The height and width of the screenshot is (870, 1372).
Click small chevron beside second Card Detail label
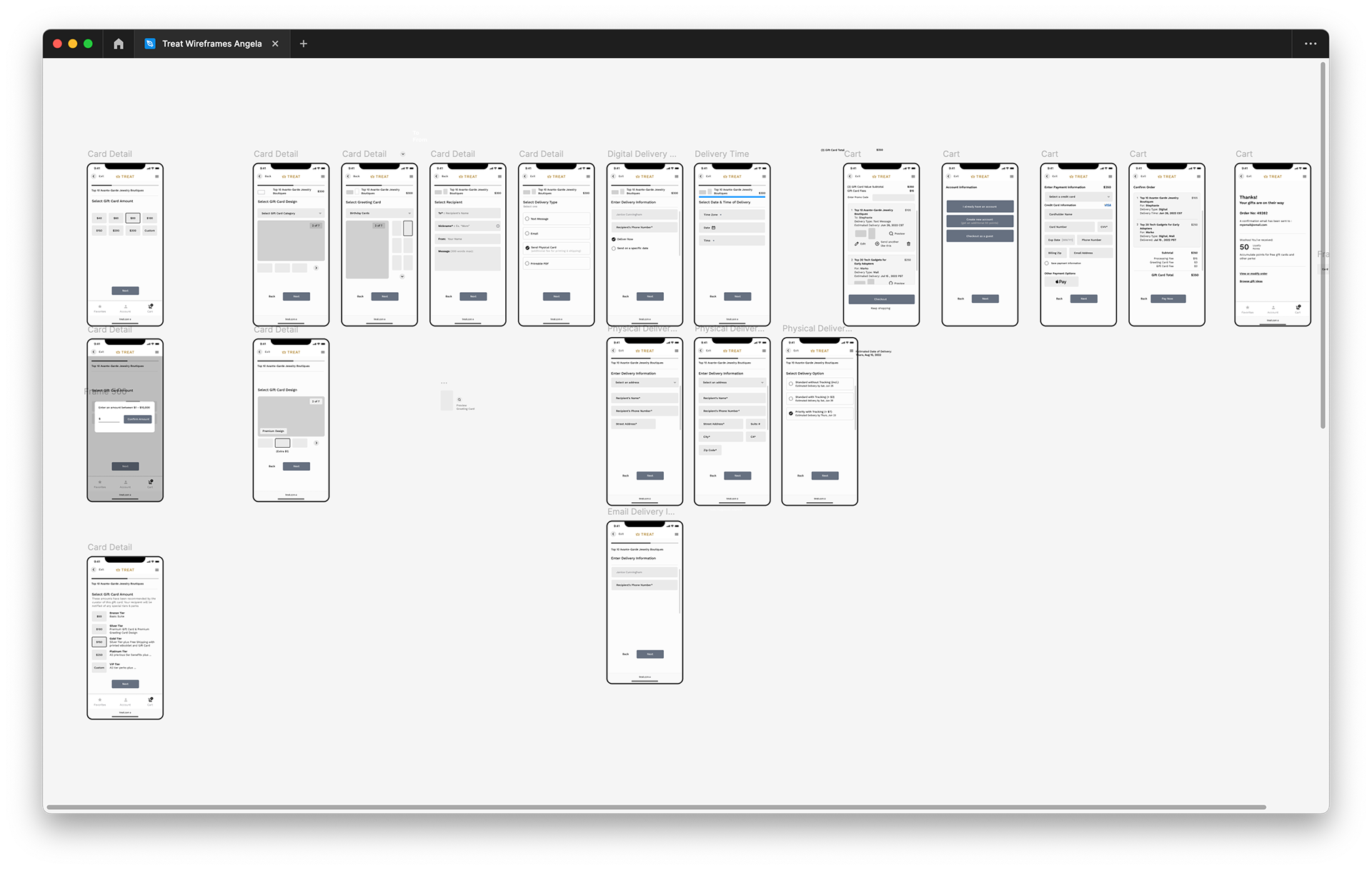tap(403, 154)
